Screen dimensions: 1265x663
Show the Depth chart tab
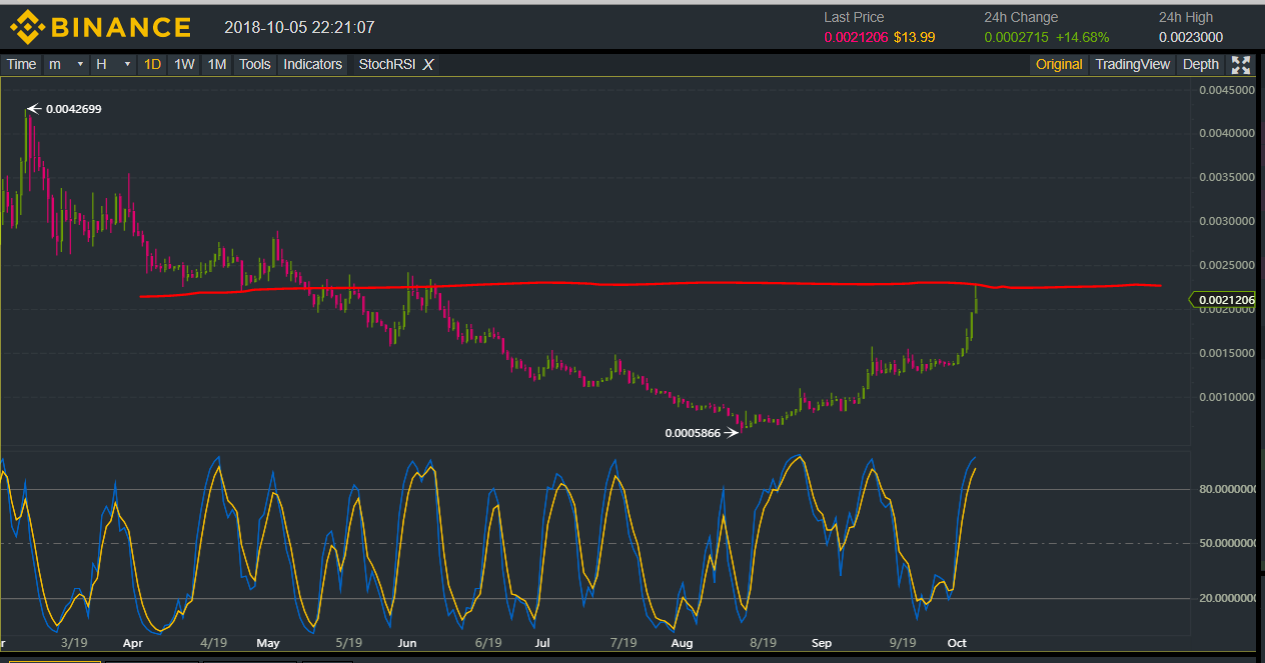coord(1201,65)
